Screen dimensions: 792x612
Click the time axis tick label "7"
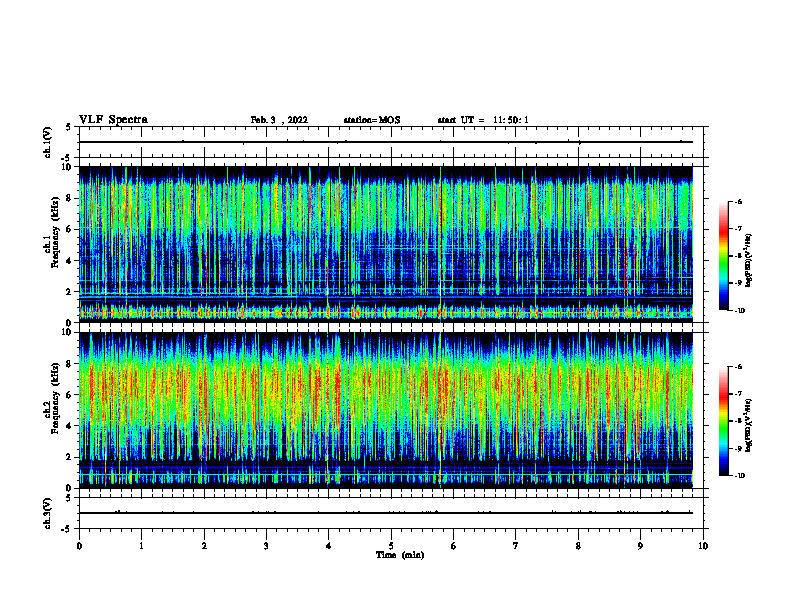click(515, 546)
